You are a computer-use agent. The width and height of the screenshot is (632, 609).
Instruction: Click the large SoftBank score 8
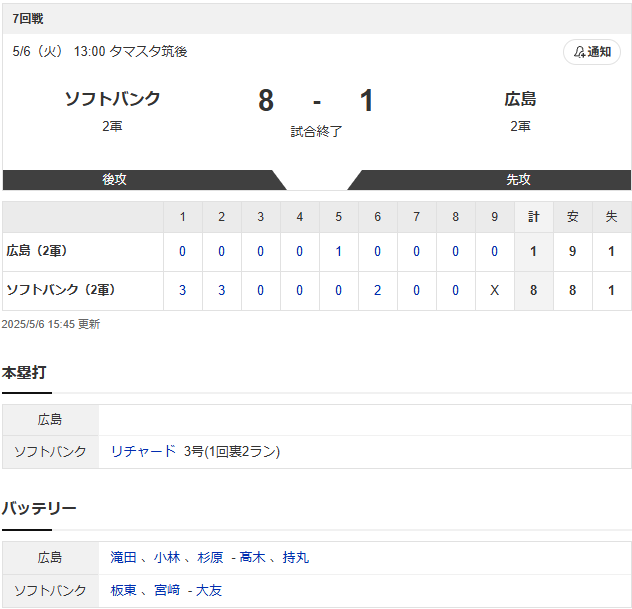[266, 100]
